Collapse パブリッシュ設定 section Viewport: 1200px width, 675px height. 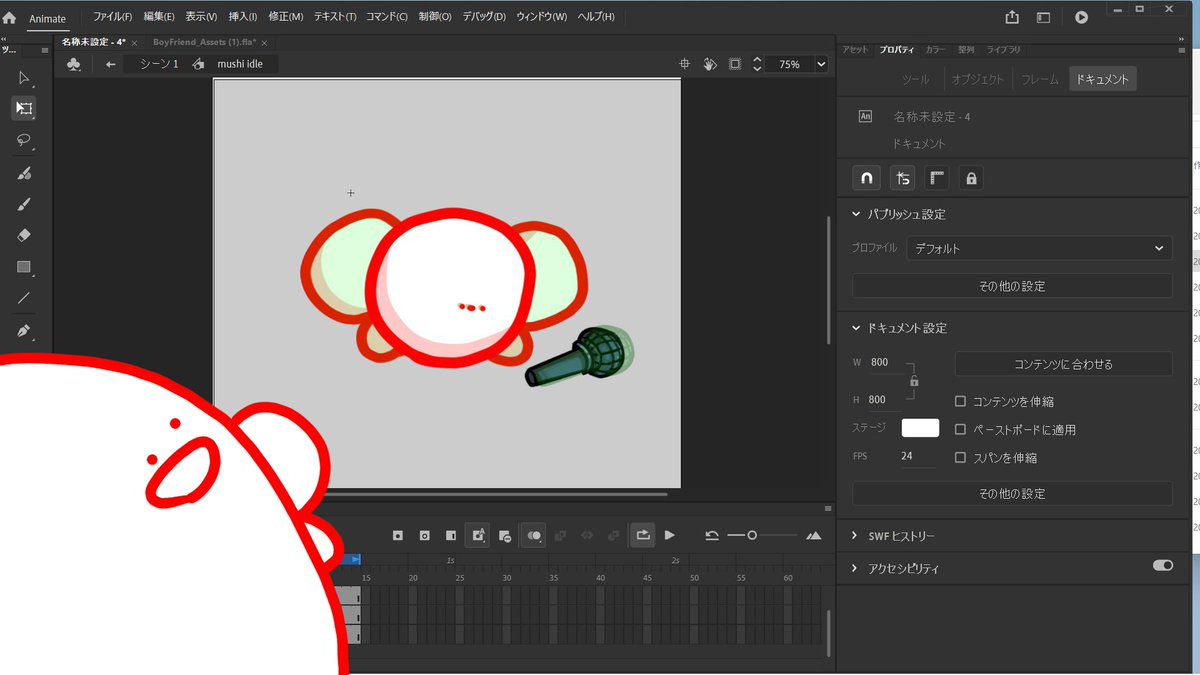(856, 214)
